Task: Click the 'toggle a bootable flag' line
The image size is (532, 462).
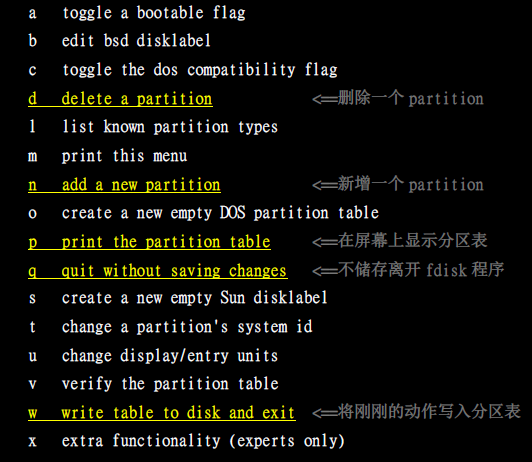Action: [137, 13]
